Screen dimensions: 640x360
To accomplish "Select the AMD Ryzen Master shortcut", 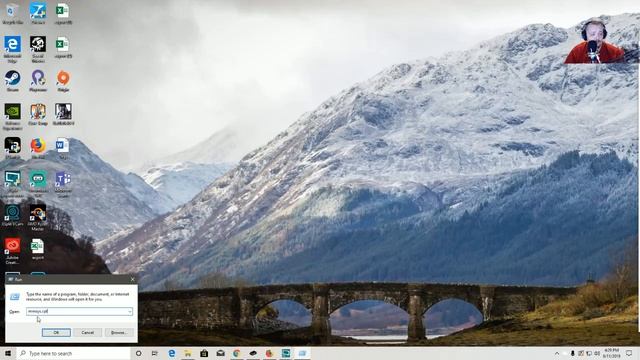I will [x=38, y=218].
